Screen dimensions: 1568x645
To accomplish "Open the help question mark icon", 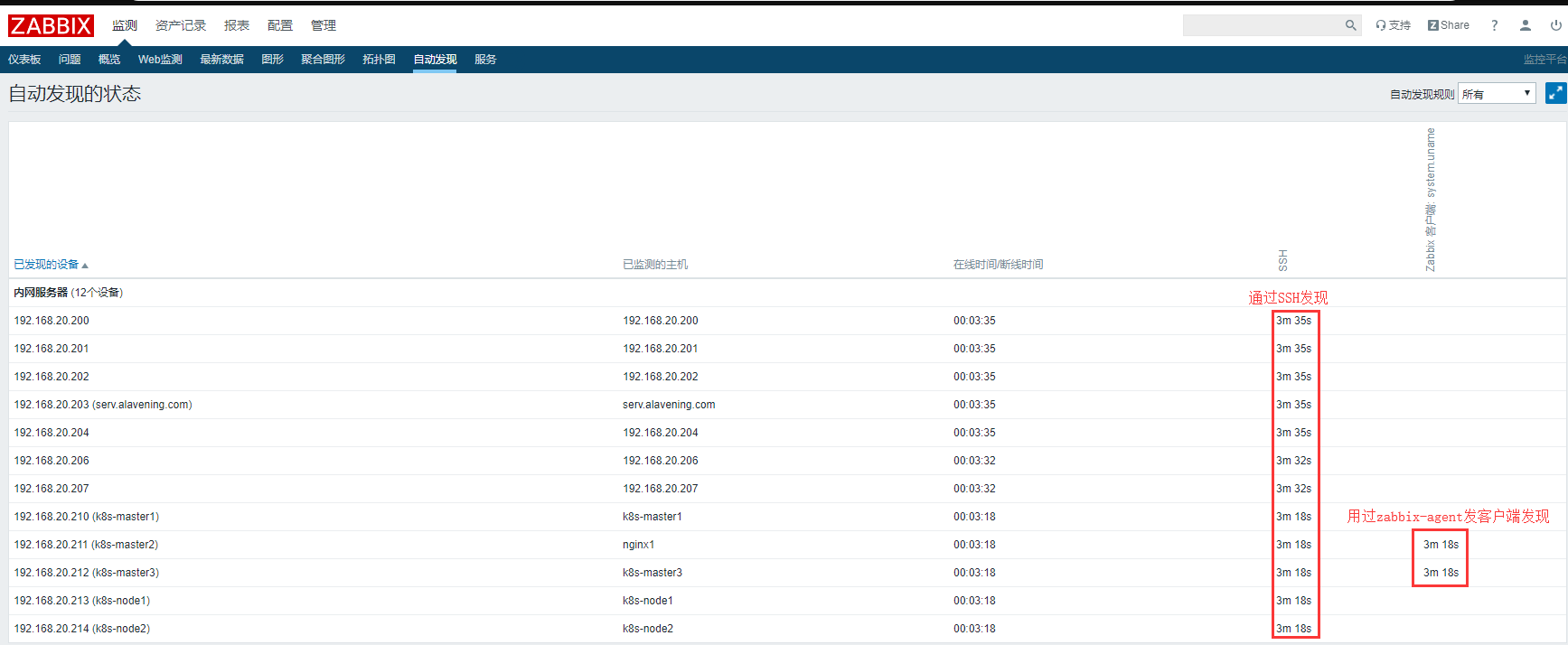I will [x=1494, y=25].
